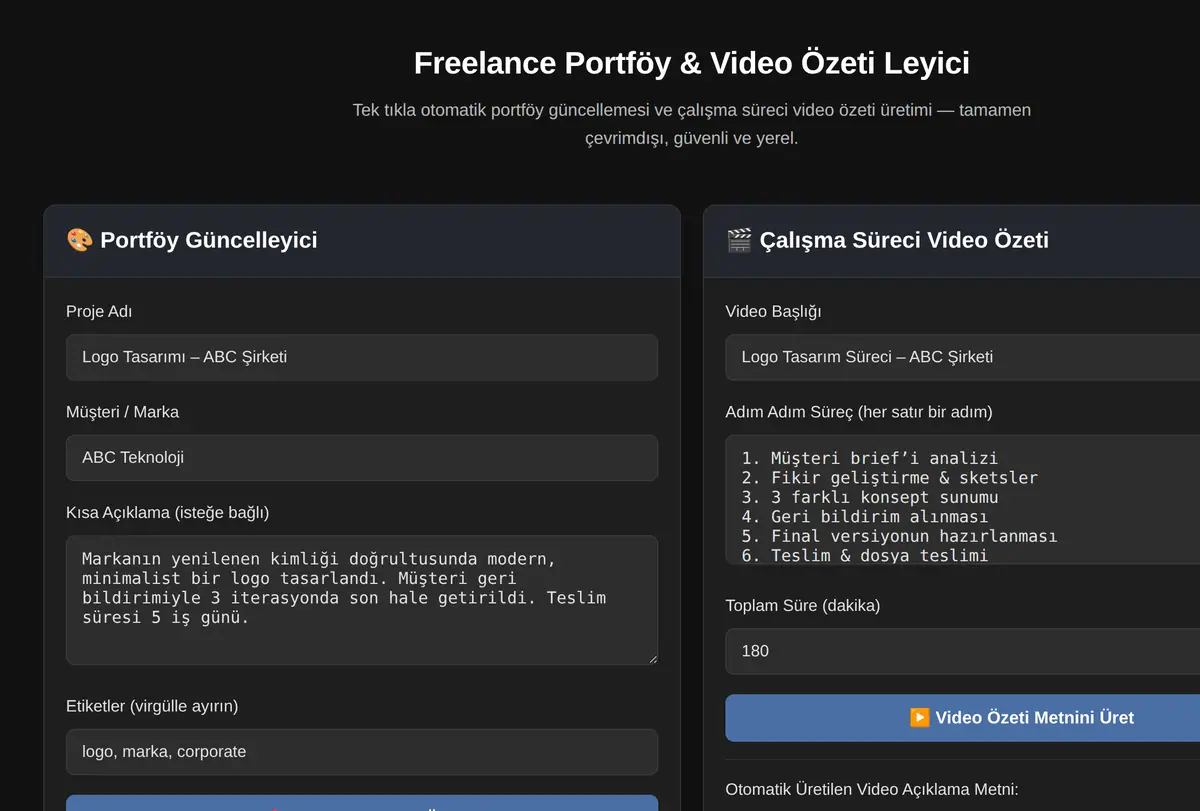The width and height of the screenshot is (1200, 811).
Task: Click the play icon on Video Özeti button
Action: pyautogui.click(x=920, y=718)
